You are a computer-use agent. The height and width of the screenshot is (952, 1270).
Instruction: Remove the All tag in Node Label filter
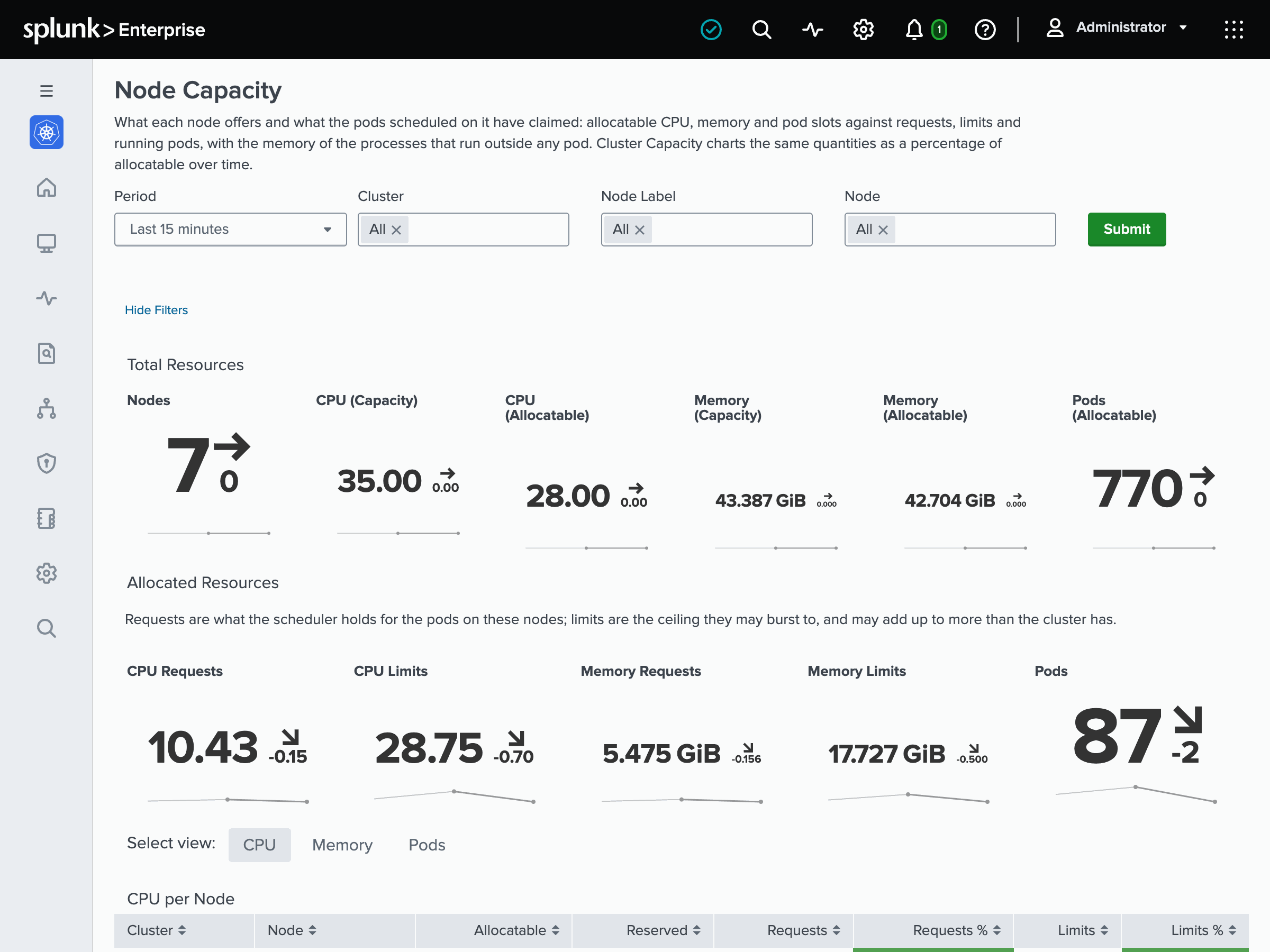[640, 230]
